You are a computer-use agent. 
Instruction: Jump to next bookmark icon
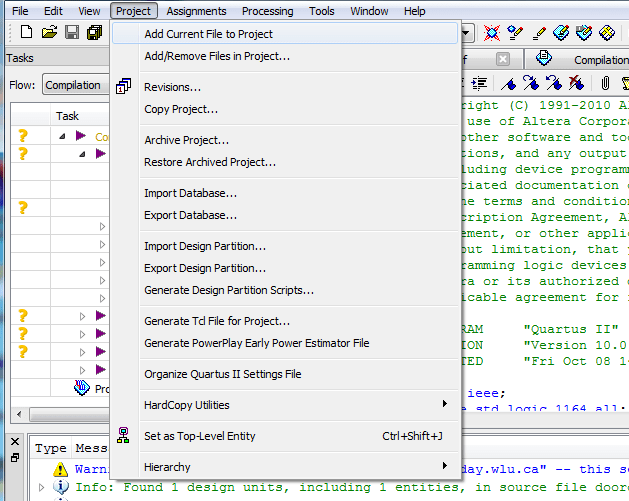click(x=531, y=83)
